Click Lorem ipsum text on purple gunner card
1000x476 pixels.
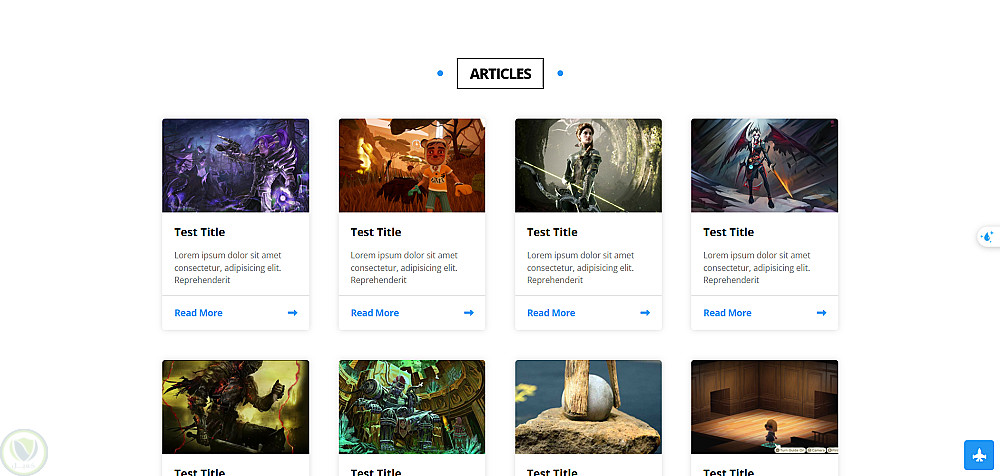(x=228, y=267)
